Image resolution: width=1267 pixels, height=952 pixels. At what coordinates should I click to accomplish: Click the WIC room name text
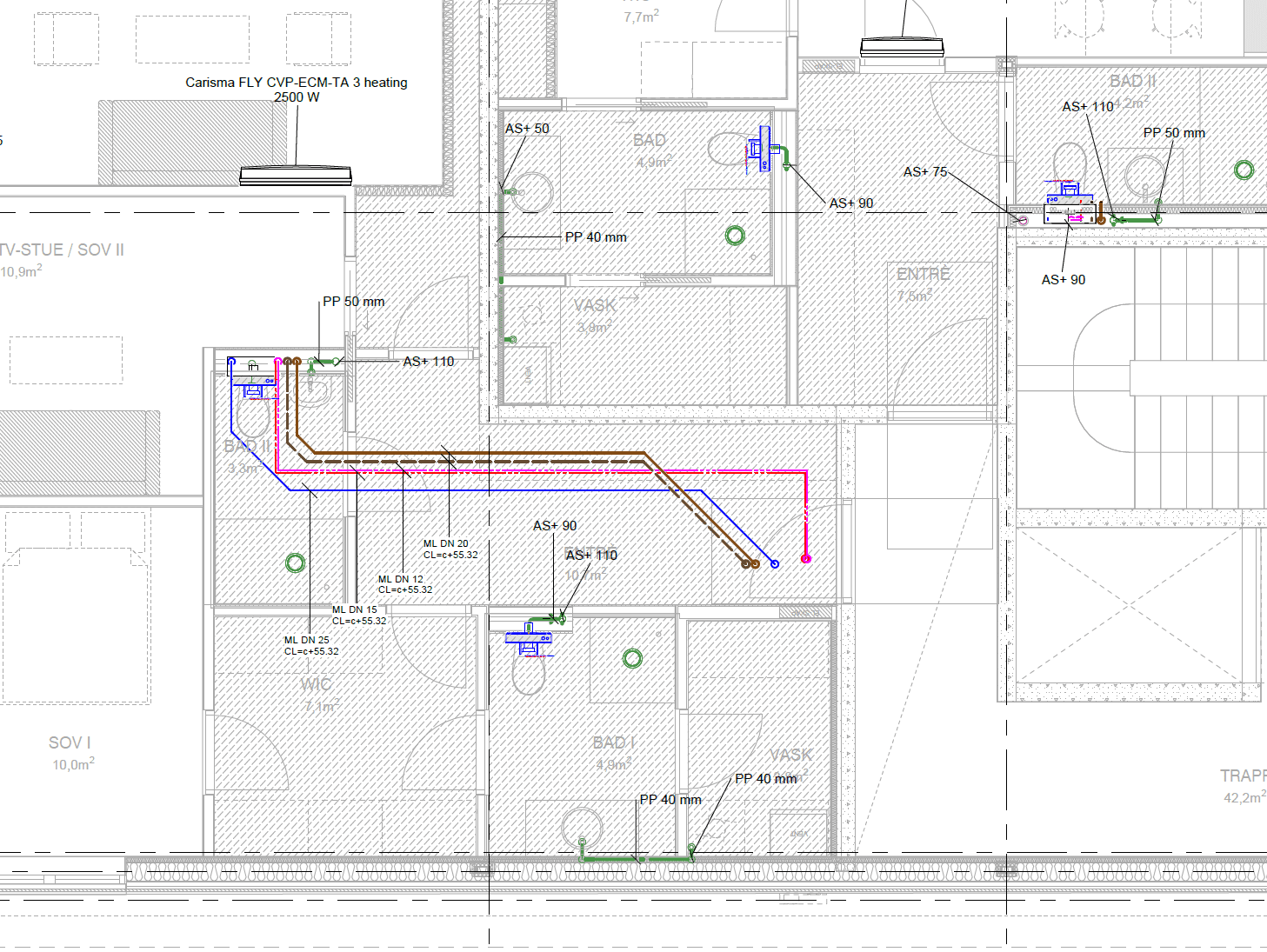316,685
